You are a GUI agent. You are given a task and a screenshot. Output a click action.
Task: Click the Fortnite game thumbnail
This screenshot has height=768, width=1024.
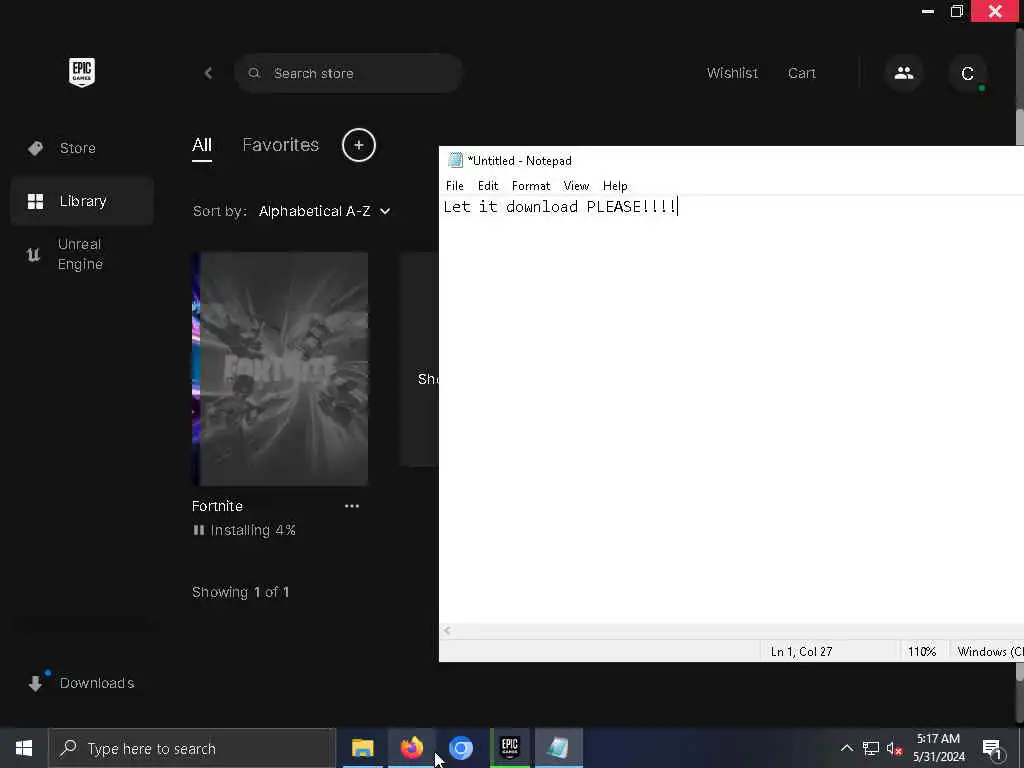[280, 368]
